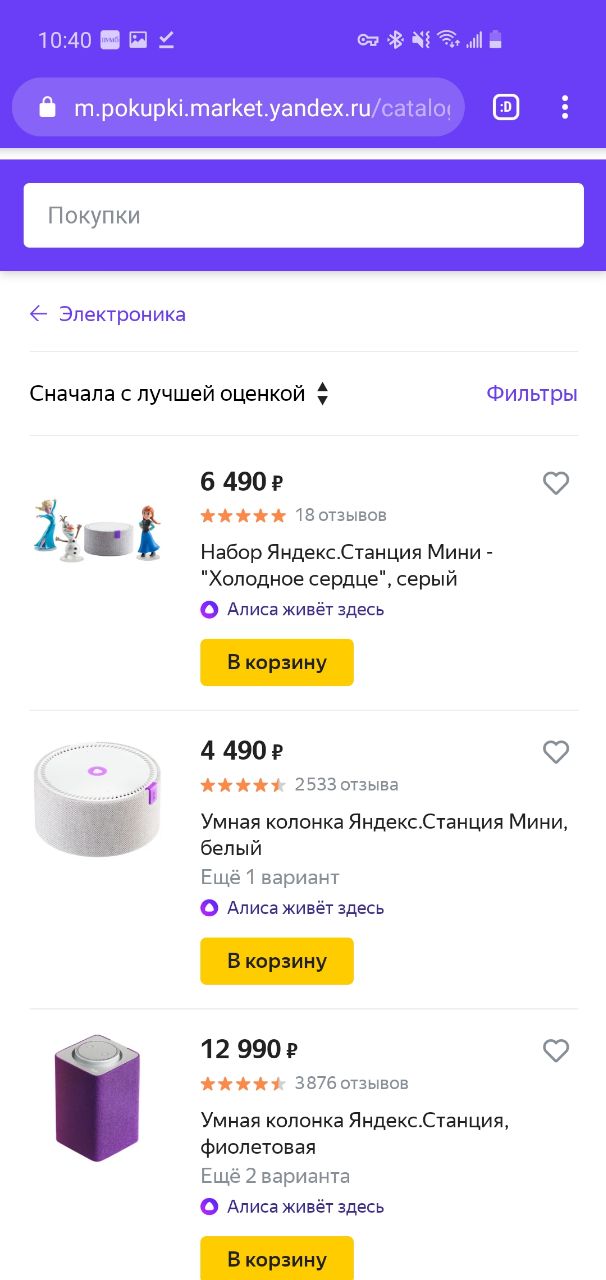The width and height of the screenshot is (606, 1280).
Task: Open the Фильтры menu
Action: point(532,394)
